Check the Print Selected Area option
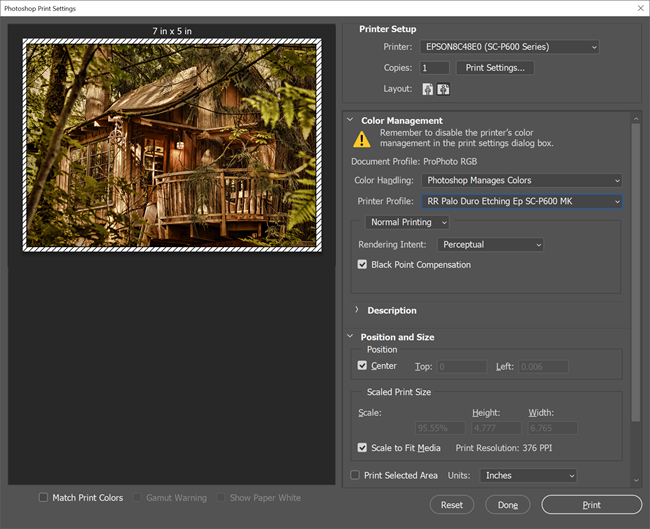 [355, 475]
